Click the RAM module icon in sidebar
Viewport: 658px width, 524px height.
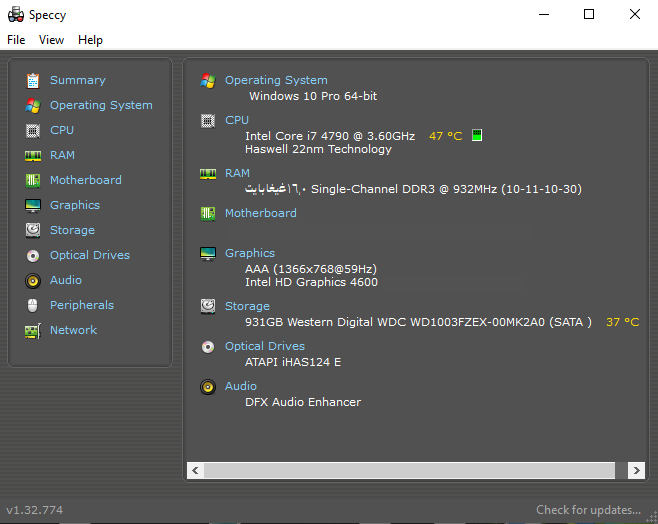click(x=33, y=156)
